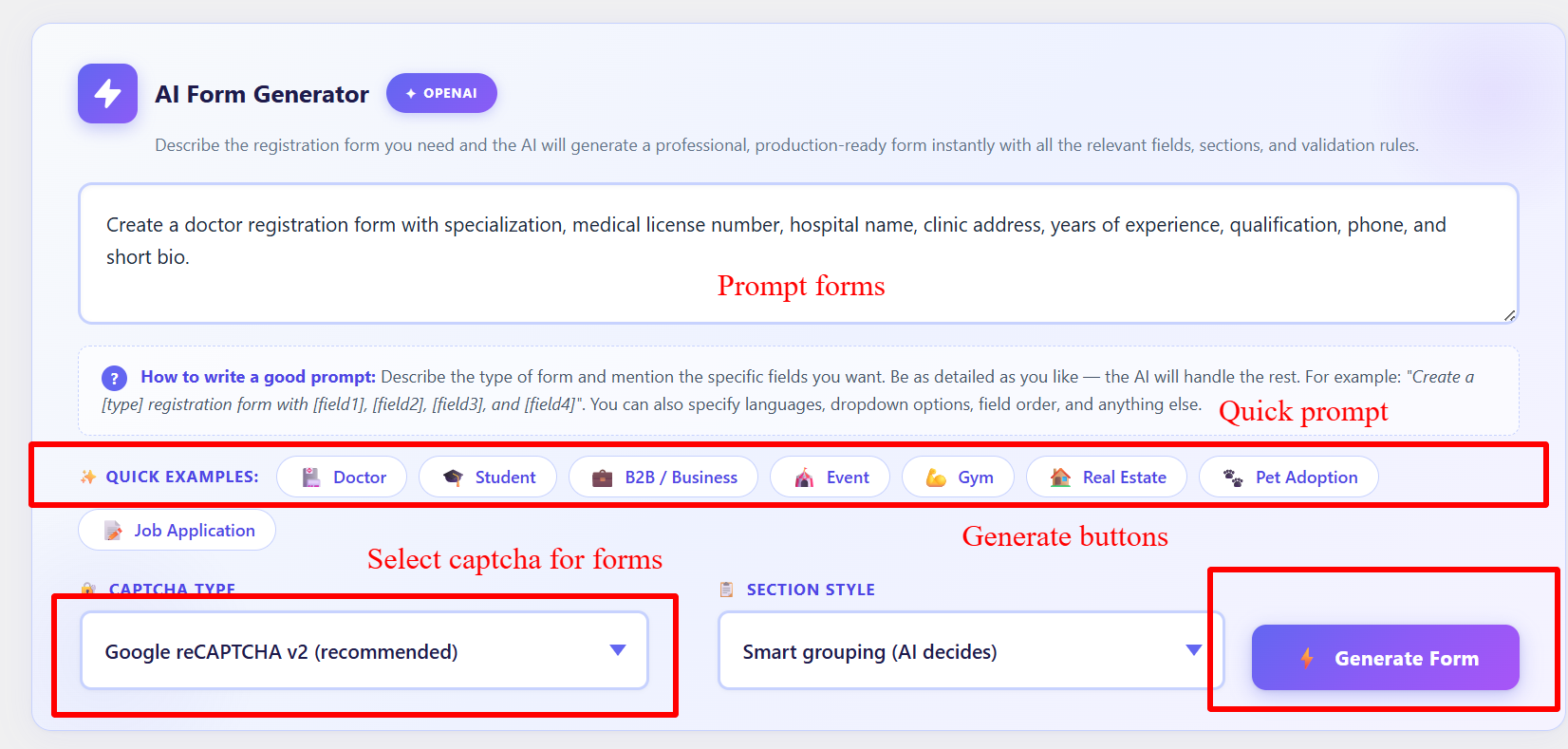Click the clipboard icon beside SECTION STYLE
The width and height of the screenshot is (1568, 749).
[x=726, y=590]
